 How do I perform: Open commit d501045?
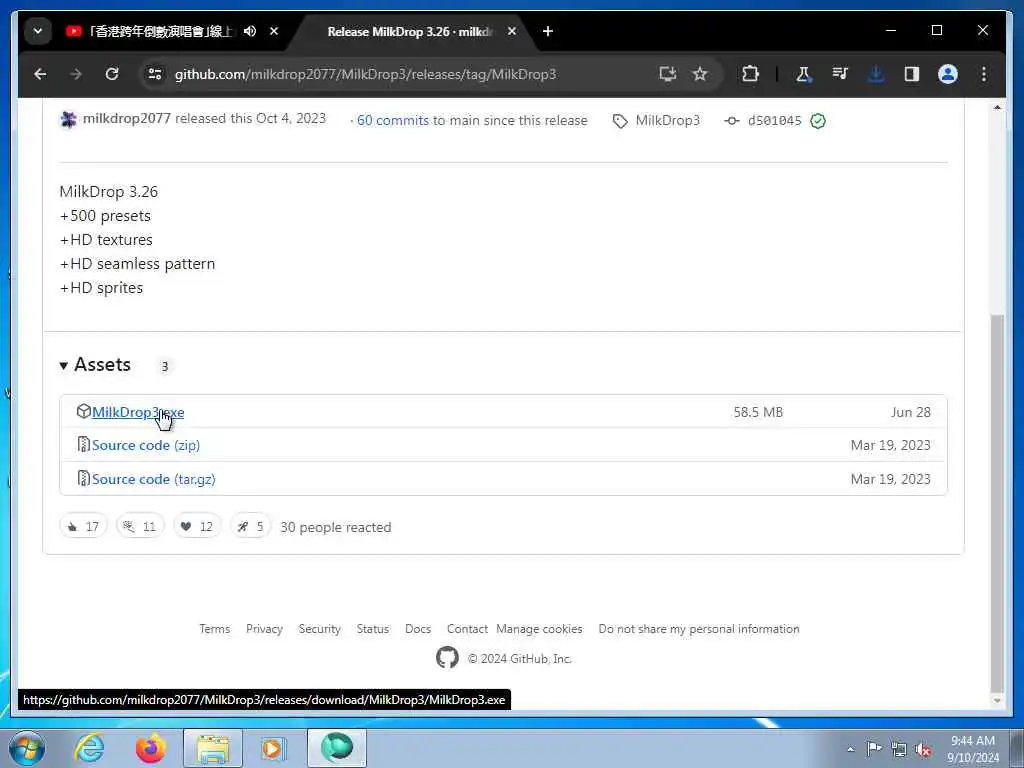pyautogui.click(x=775, y=120)
